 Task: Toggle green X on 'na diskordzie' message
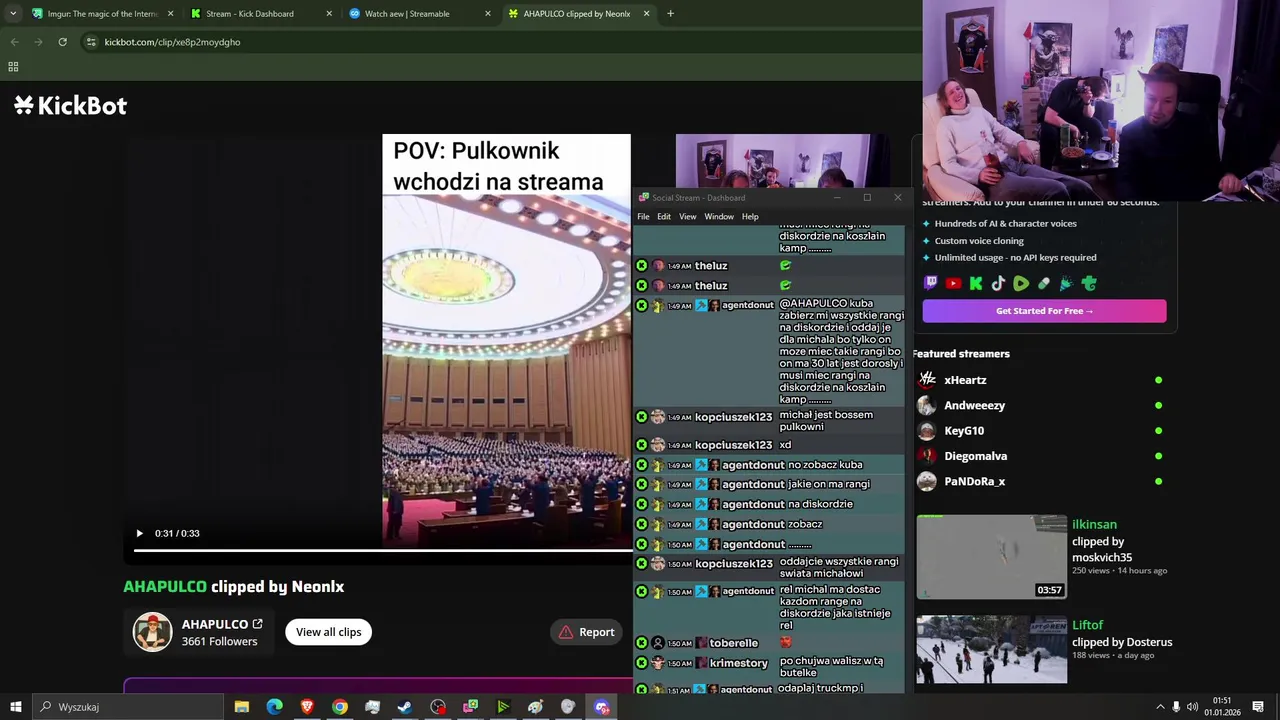point(642,505)
